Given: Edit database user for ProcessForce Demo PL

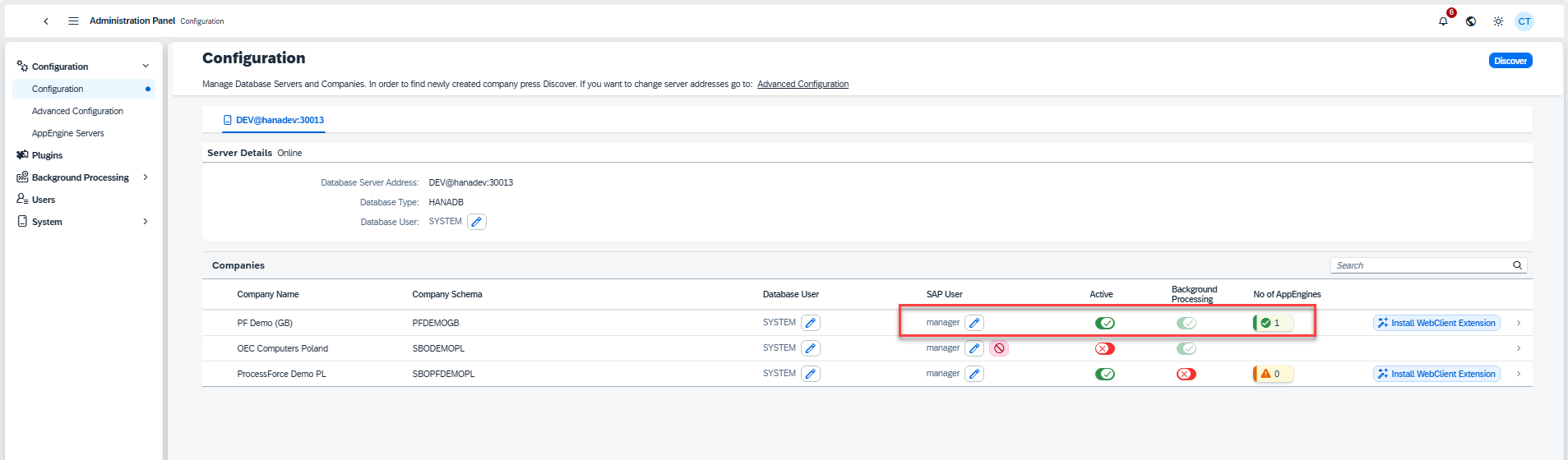Looking at the screenshot, I should click(x=811, y=374).
